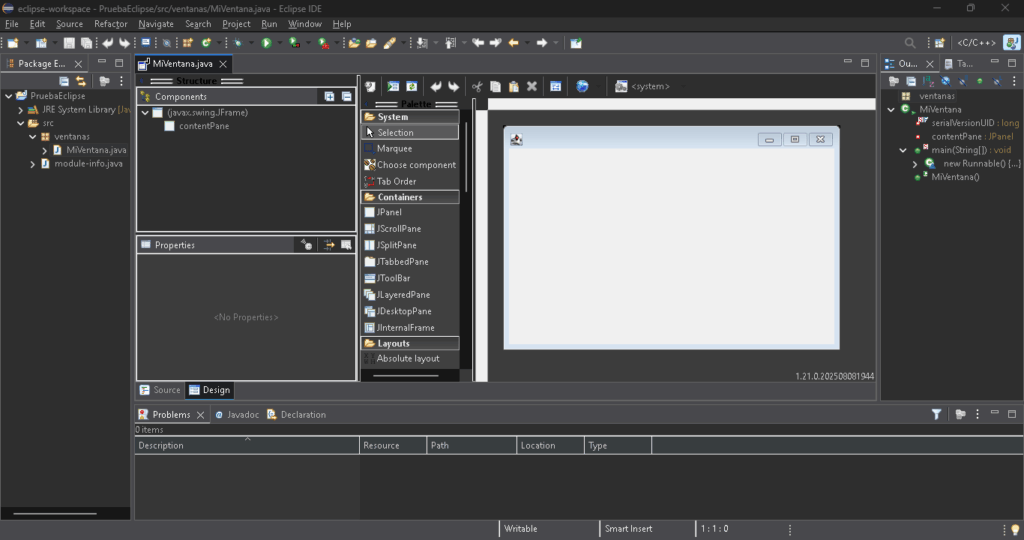Switch to the Source tab
The width and height of the screenshot is (1024, 540).
click(160, 390)
